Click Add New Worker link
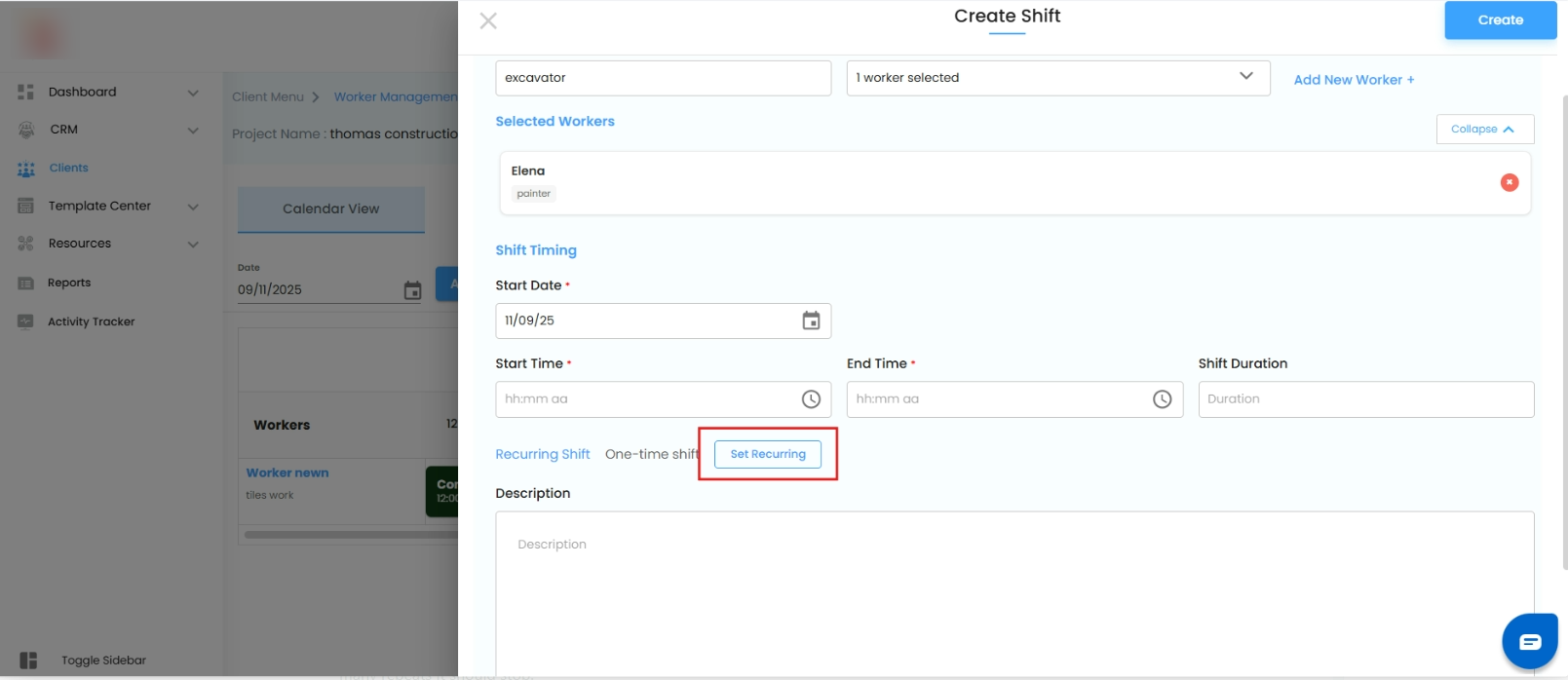This screenshot has width=1568, height=680. pos(1354,80)
